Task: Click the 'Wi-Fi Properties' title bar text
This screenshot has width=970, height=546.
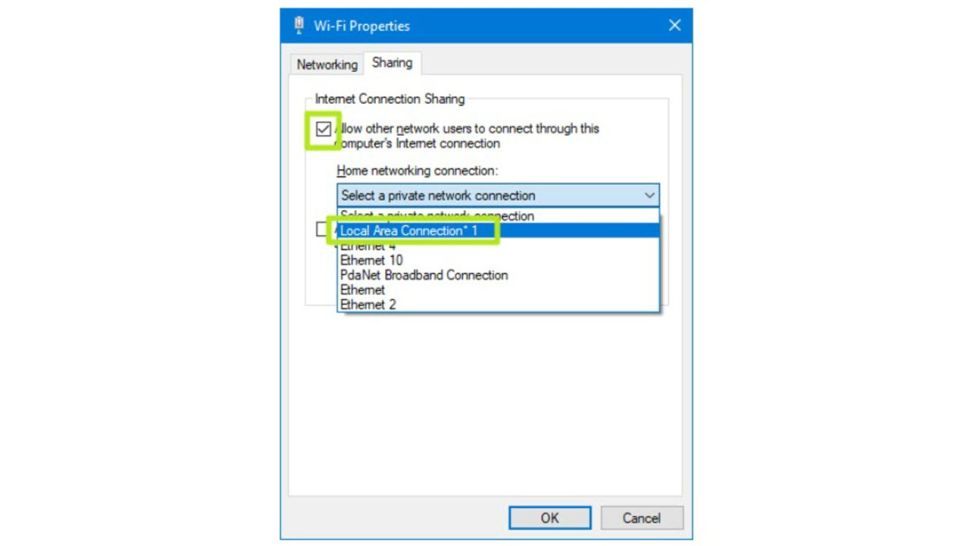Action: (362, 26)
